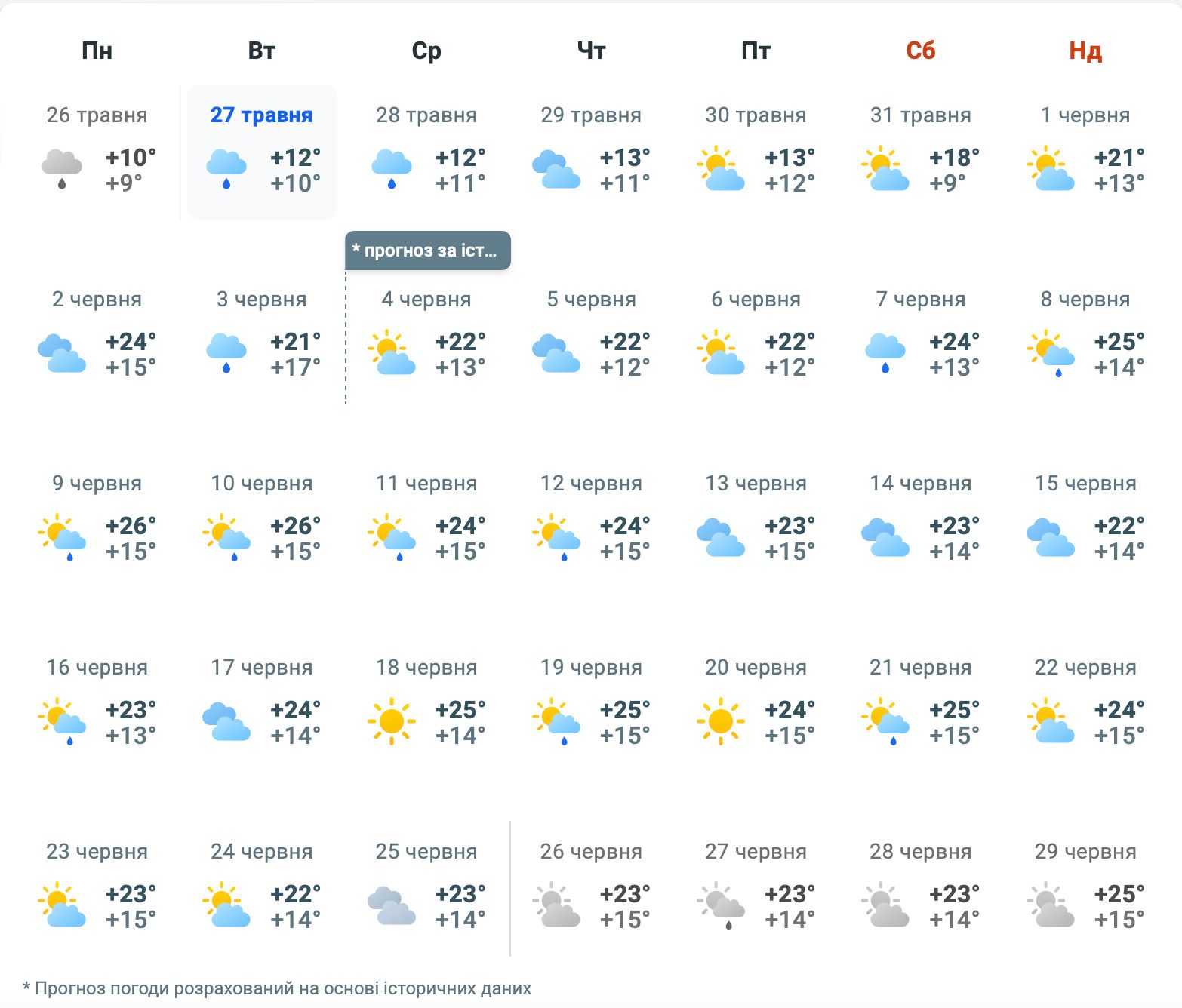Click the прогноз за історичними tooltip label
Viewport: 1182px width, 1008px height.
point(428,250)
